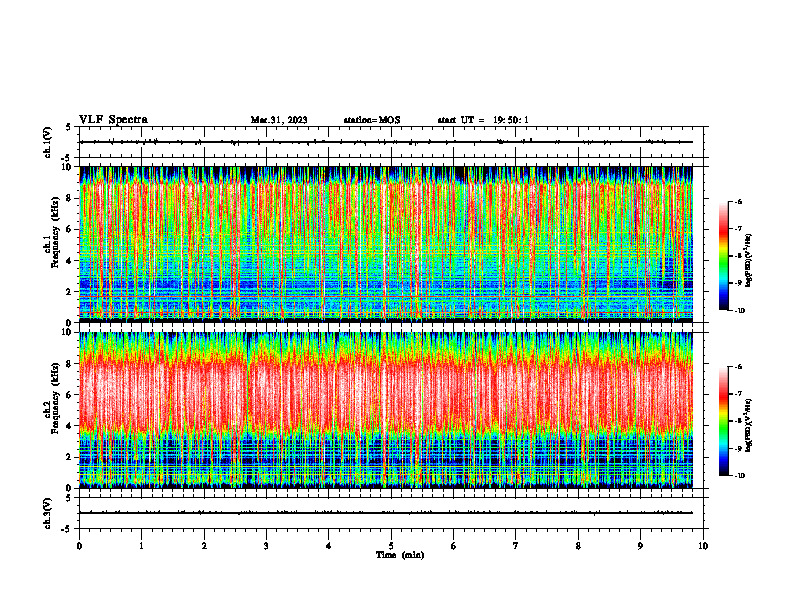Click the "6" kHz tick of ch.1 spectrogram

pos(70,229)
